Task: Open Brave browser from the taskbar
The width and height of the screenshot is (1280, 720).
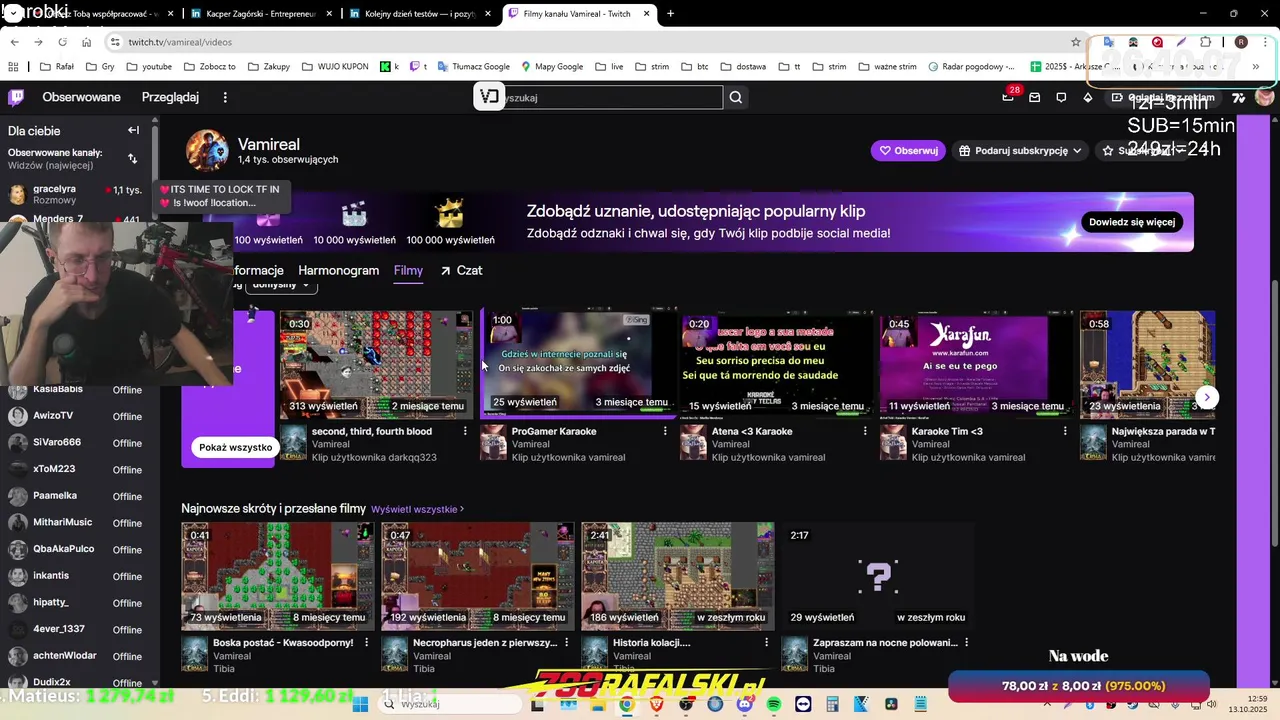Action: (657, 704)
